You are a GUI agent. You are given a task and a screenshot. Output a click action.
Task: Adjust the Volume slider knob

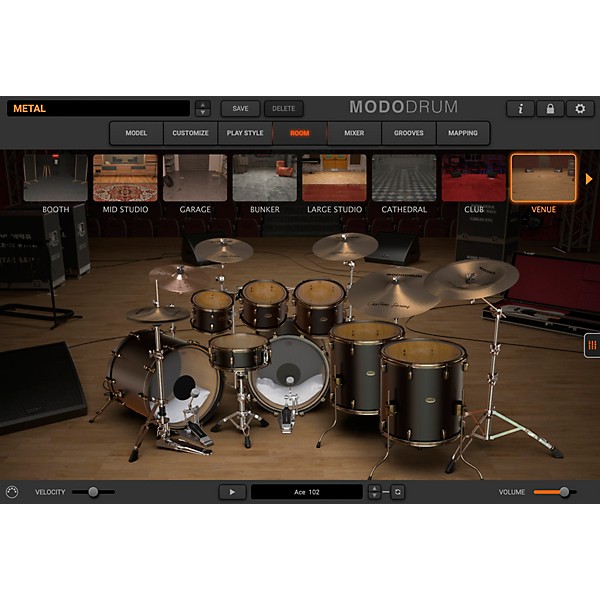564,492
